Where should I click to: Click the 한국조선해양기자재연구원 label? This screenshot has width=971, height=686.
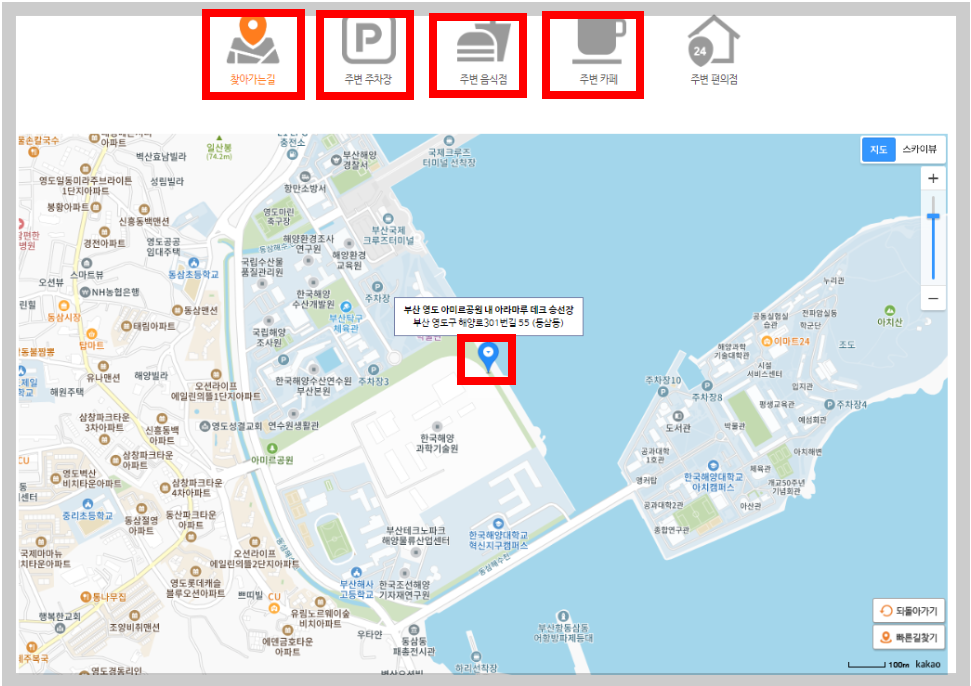404,589
